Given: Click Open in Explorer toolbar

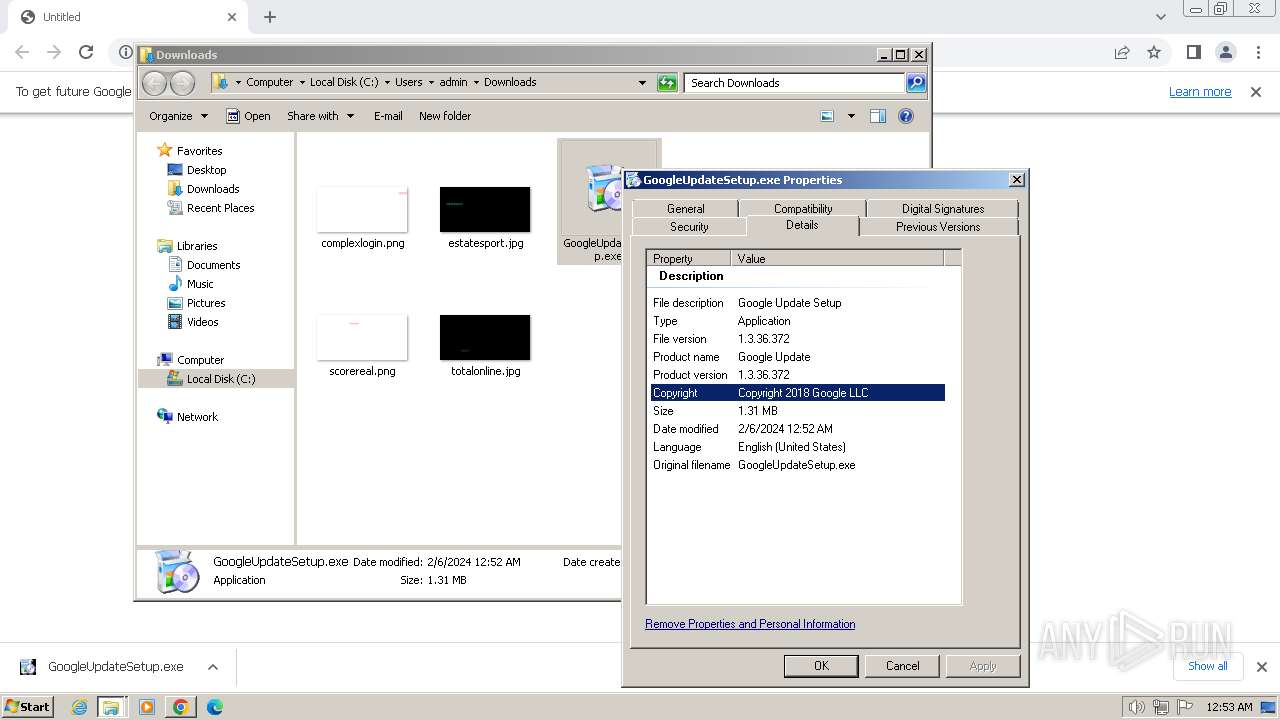Looking at the screenshot, I should [248, 116].
